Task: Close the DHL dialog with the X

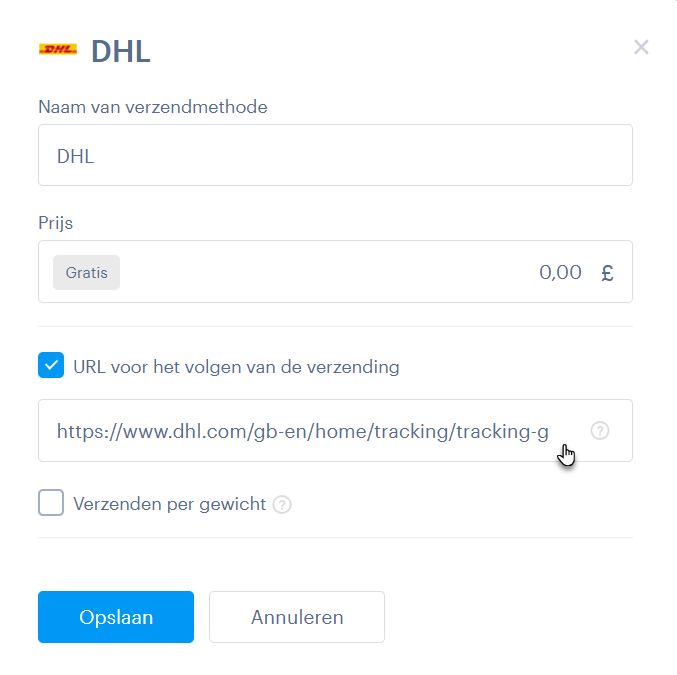Action: pyautogui.click(x=641, y=47)
